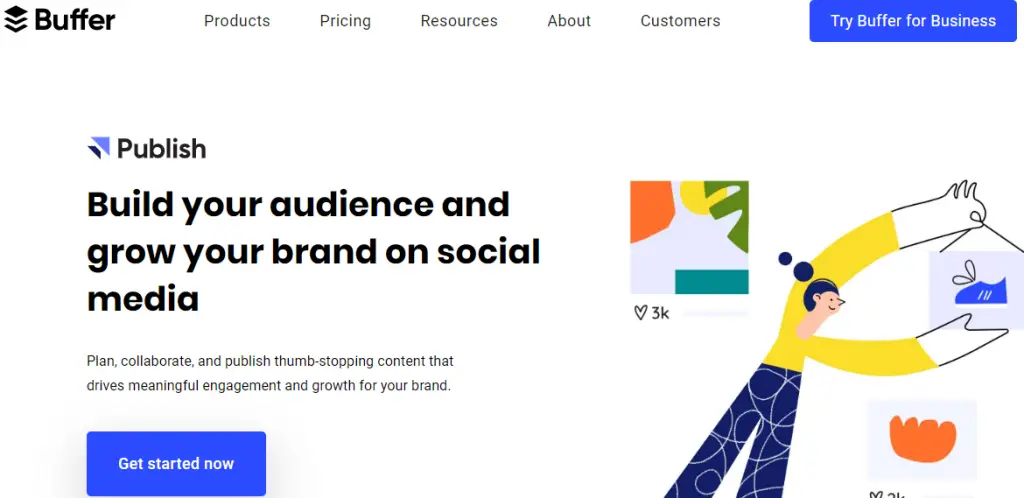The image size is (1024, 498).
Task: Click Try Buffer for Business button
Action: [x=913, y=21]
